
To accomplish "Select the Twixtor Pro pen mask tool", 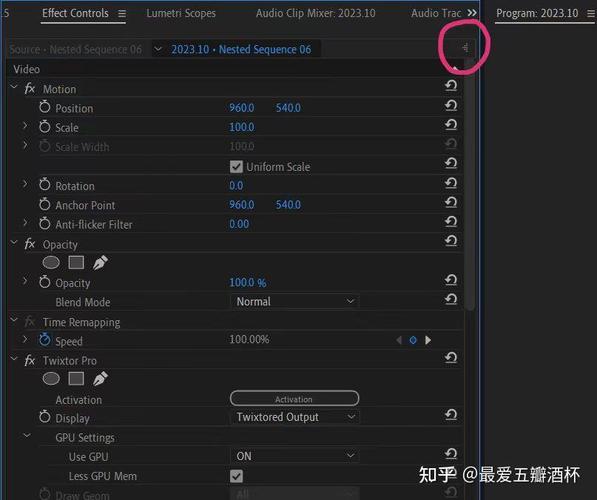I will pyautogui.click(x=100, y=379).
